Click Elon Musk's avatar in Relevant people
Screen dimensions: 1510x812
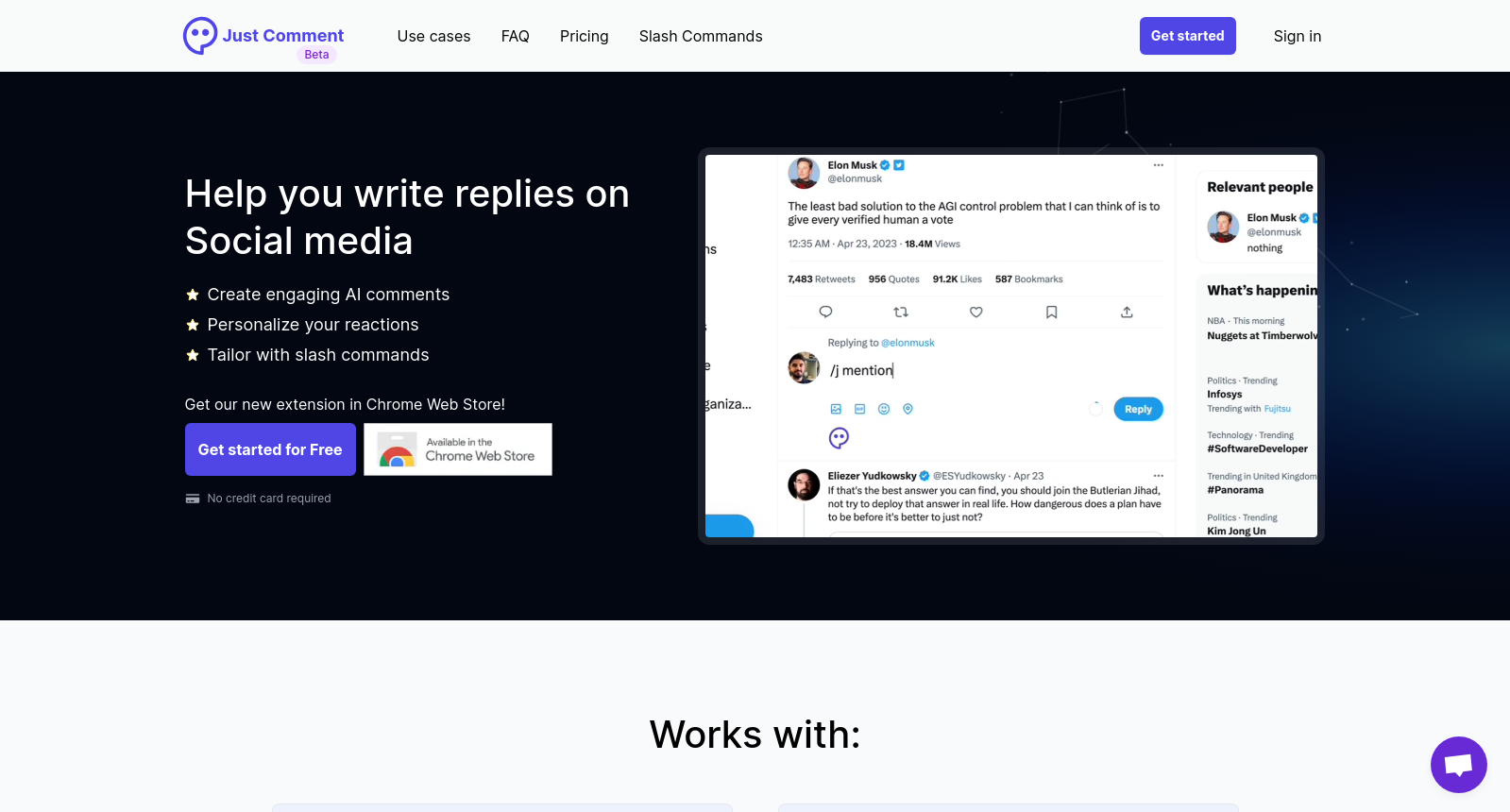[1223, 227]
